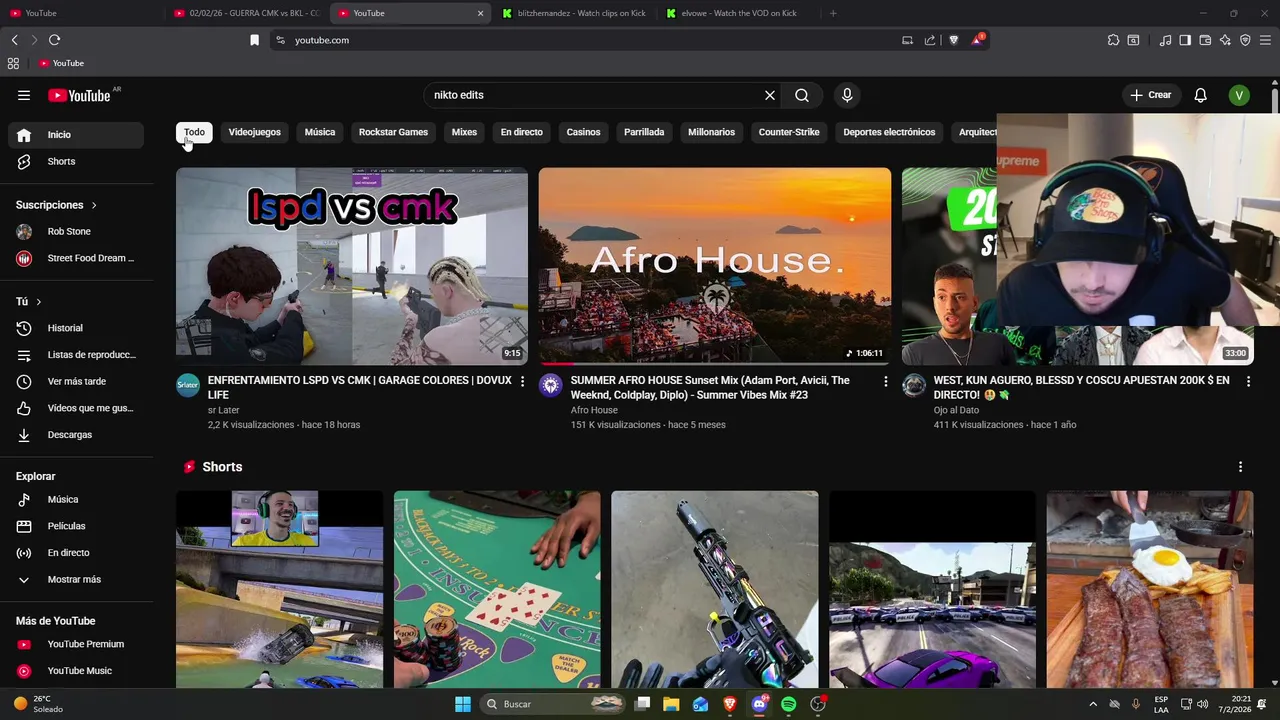Toggle the browser sidebar panel icon
The width and height of the screenshot is (1280, 720).
pyautogui.click(x=1185, y=40)
